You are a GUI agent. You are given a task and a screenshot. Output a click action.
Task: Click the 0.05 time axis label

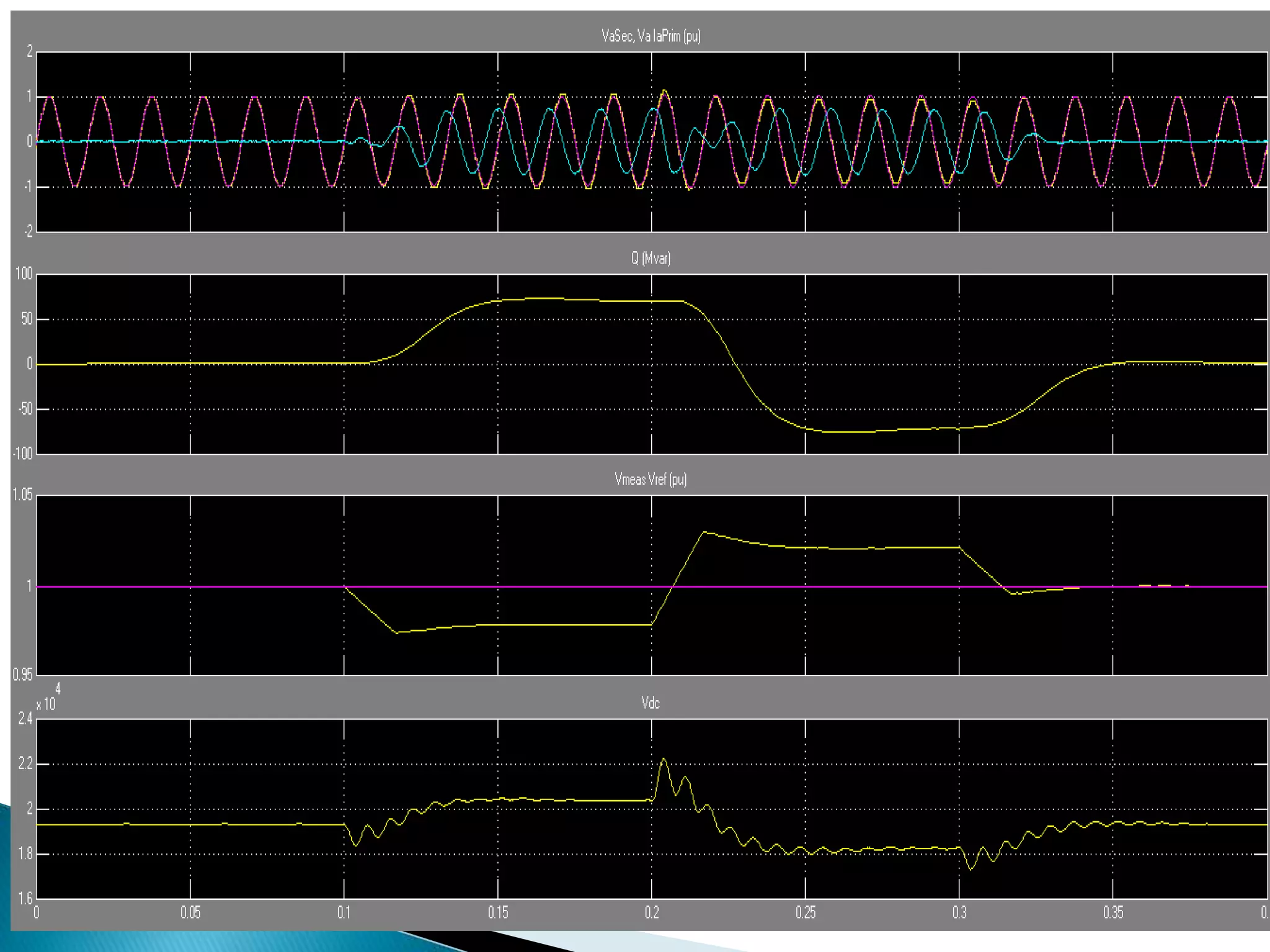(x=190, y=912)
